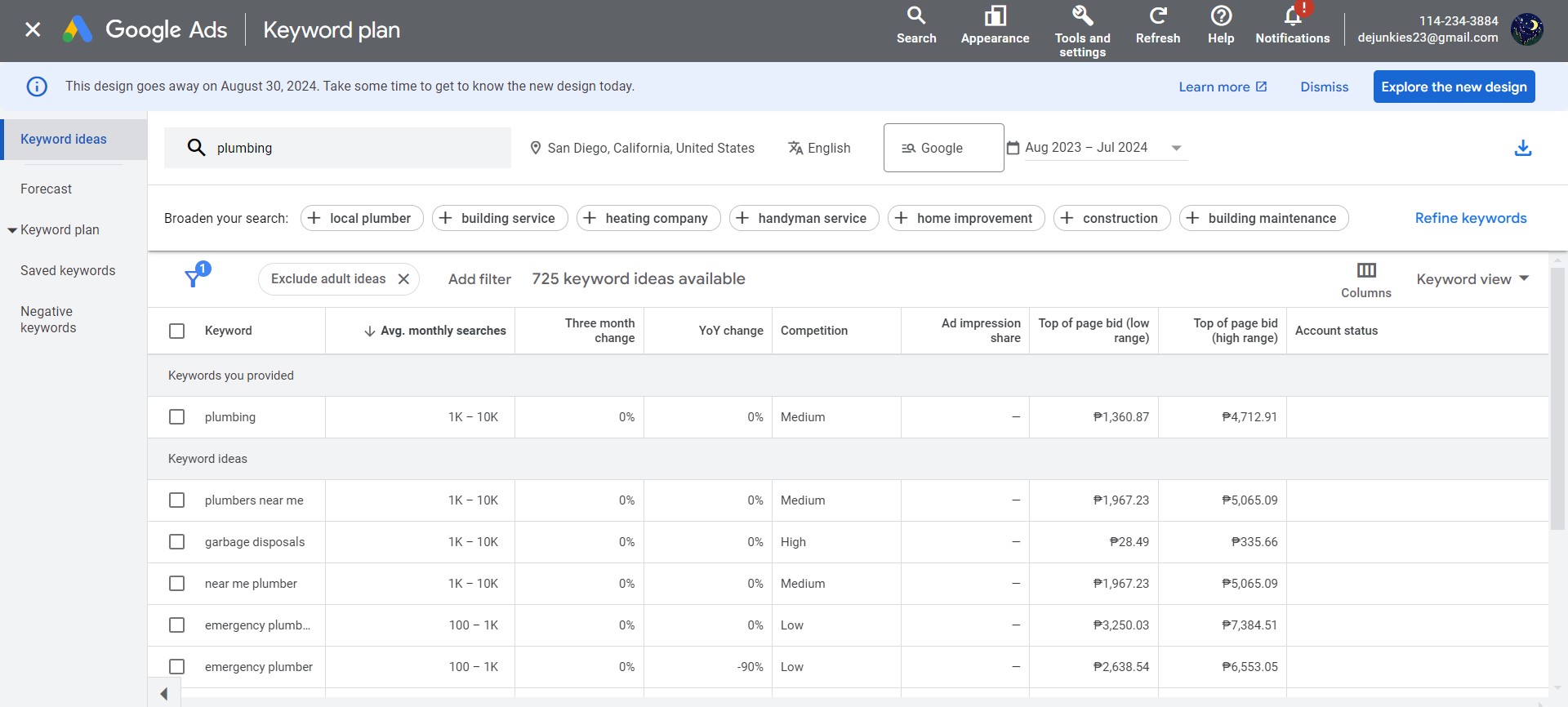The width and height of the screenshot is (1568, 707).
Task: Select the garbage disposals keyword checkbox
Action: tap(176, 542)
